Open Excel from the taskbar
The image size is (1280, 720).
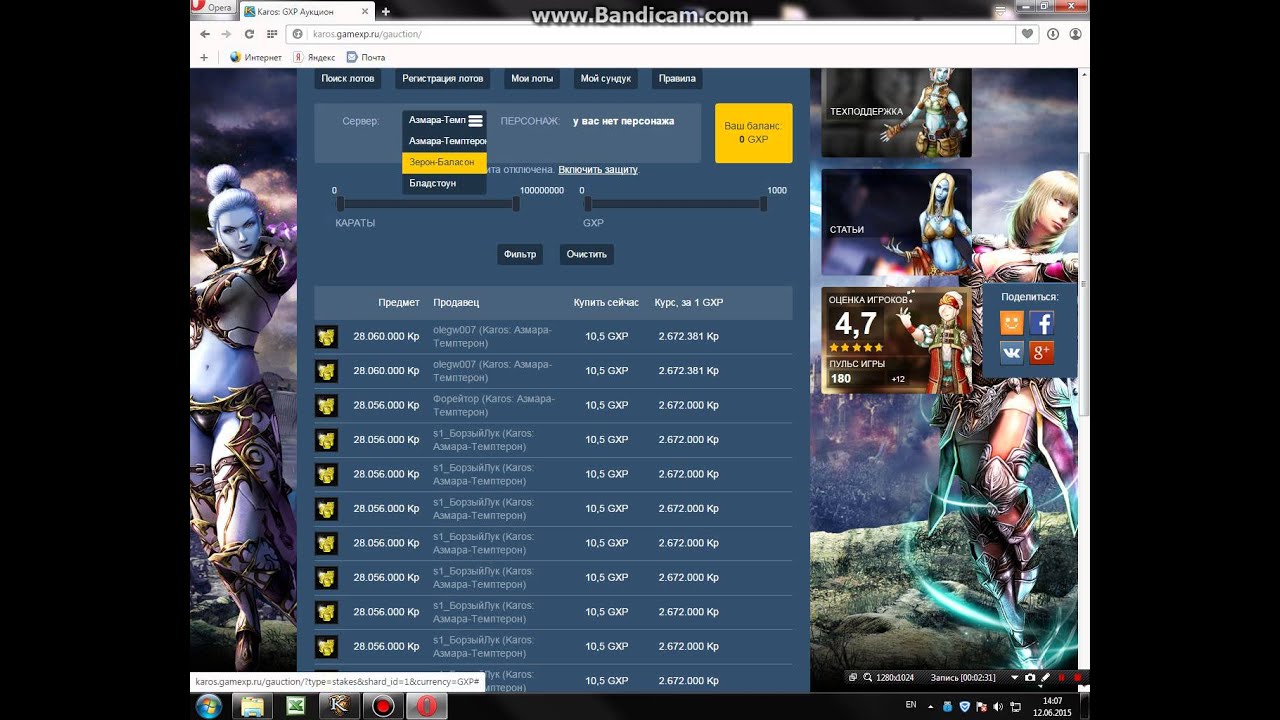pos(296,706)
